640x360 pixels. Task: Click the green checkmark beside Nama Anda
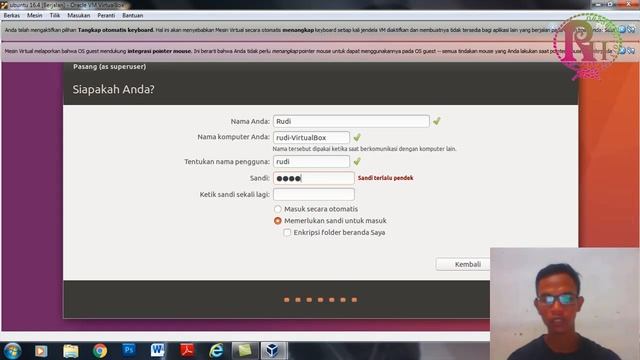pyautogui.click(x=437, y=121)
